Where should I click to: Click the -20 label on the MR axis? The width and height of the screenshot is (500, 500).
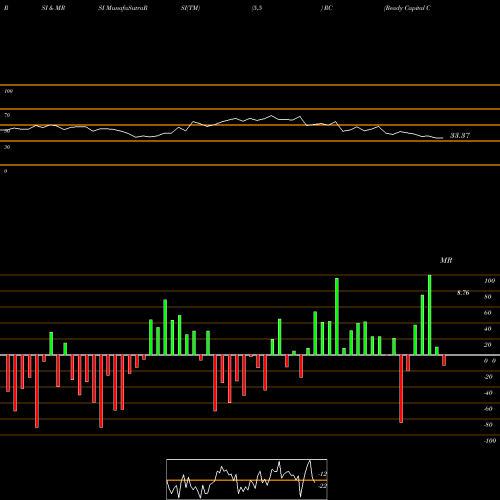[488, 377]
